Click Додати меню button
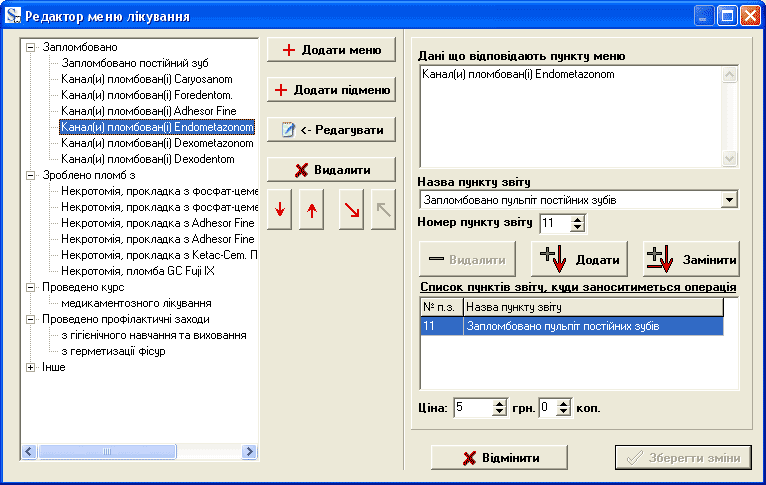 coord(331,50)
